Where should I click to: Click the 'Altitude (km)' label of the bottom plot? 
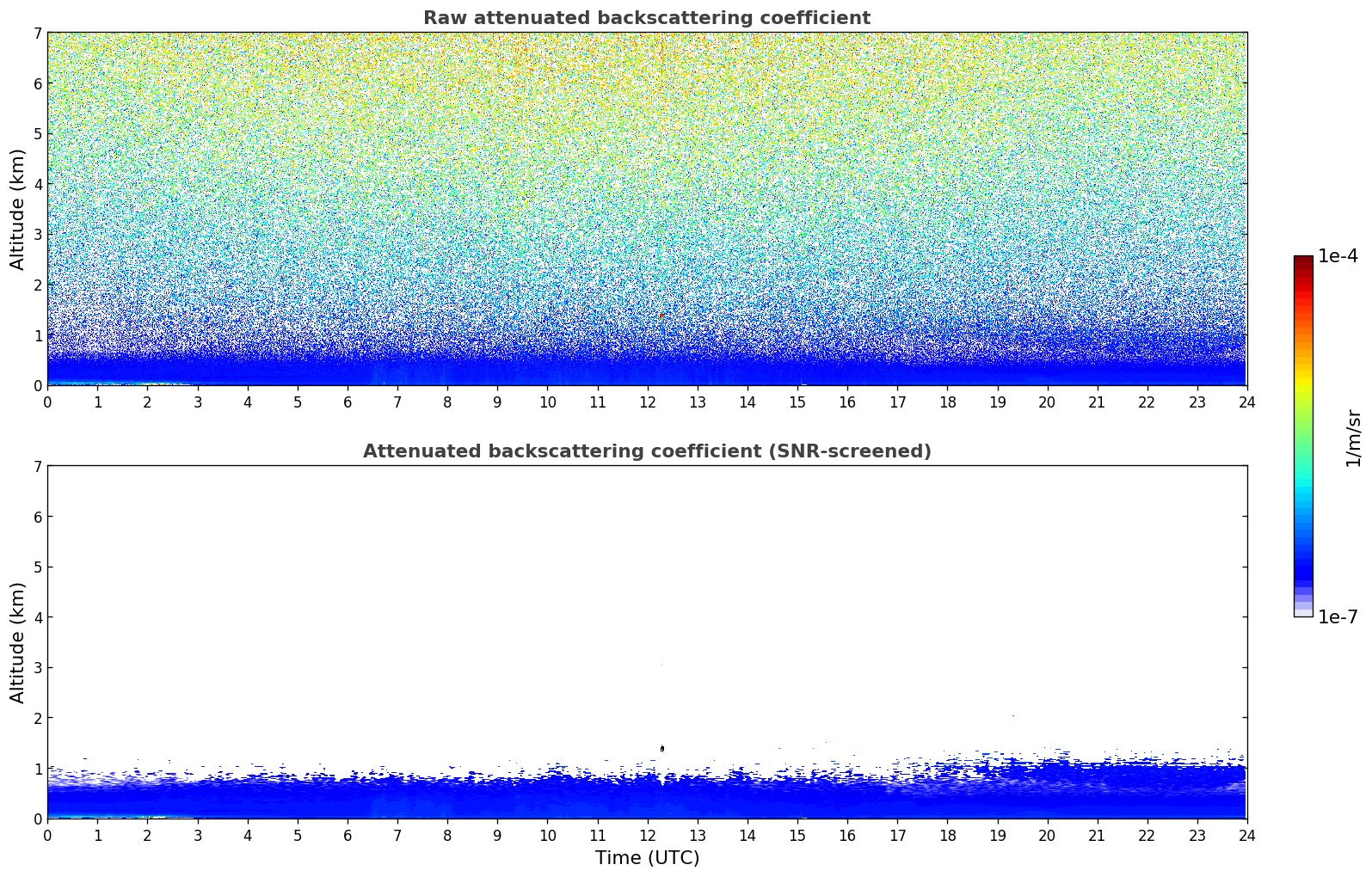[18, 642]
